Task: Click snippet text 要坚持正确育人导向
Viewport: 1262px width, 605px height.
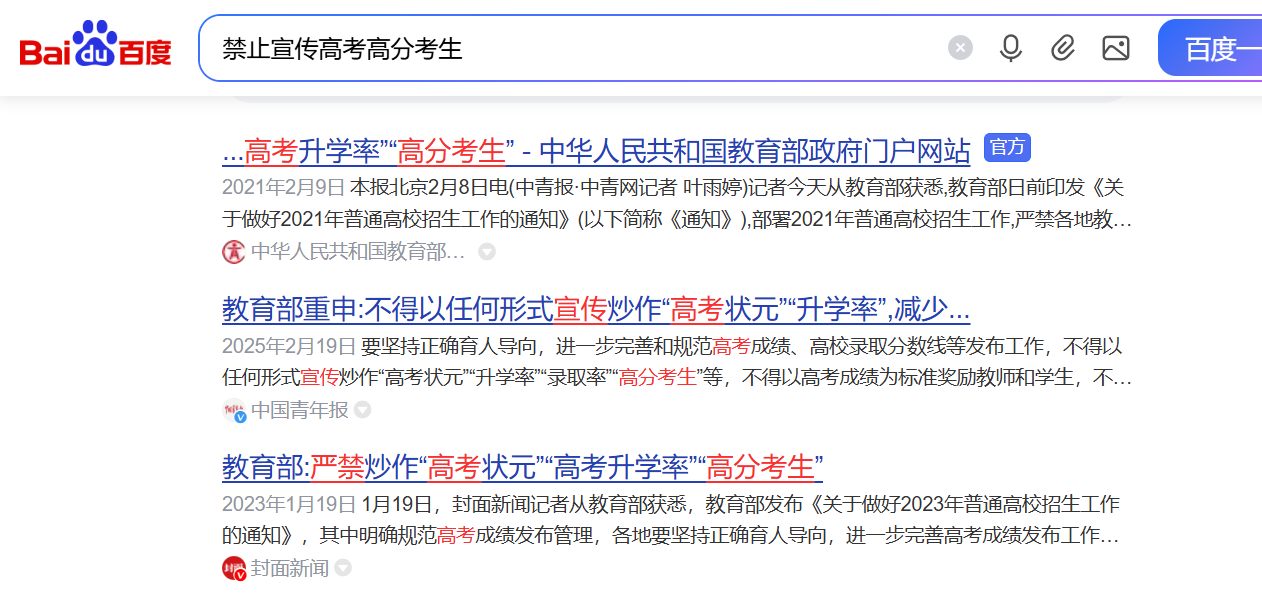Action: (x=451, y=346)
